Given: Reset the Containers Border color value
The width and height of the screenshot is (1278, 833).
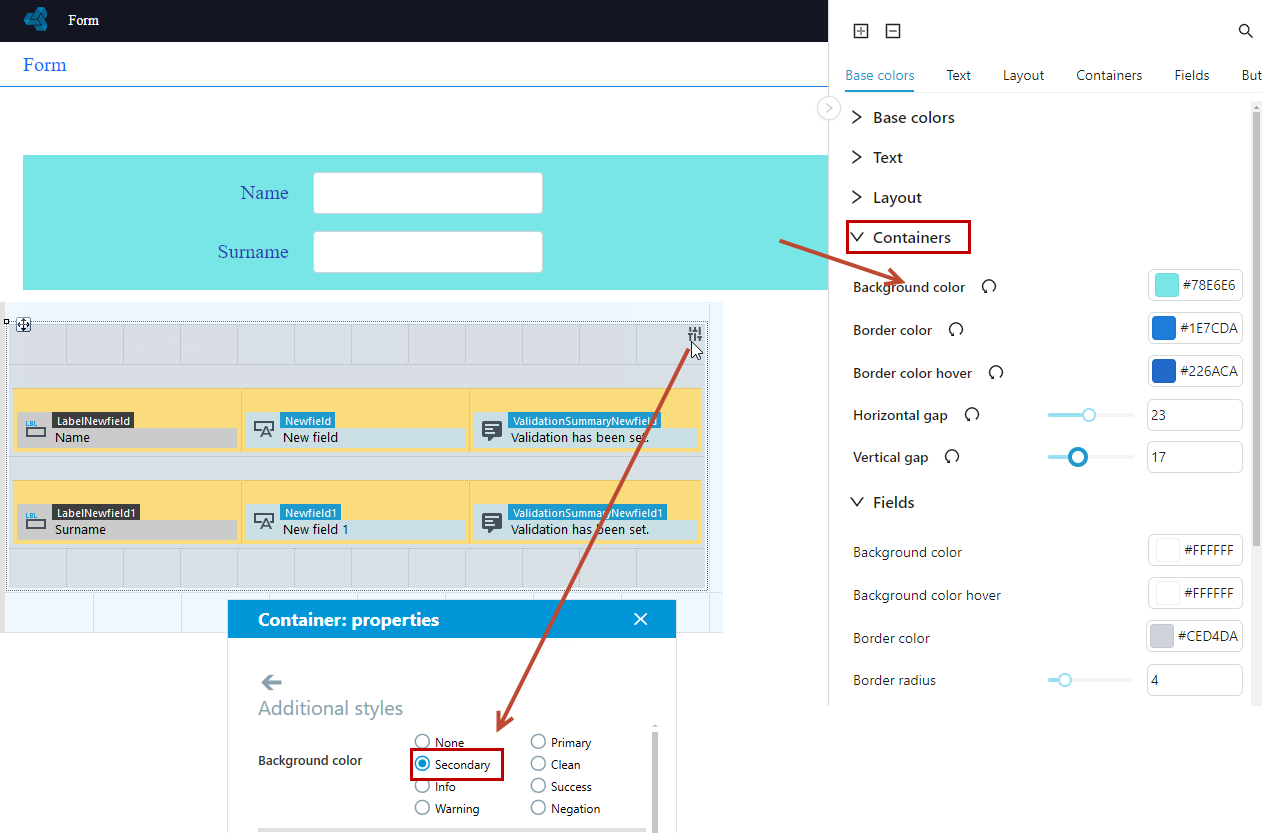Looking at the screenshot, I should point(956,330).
